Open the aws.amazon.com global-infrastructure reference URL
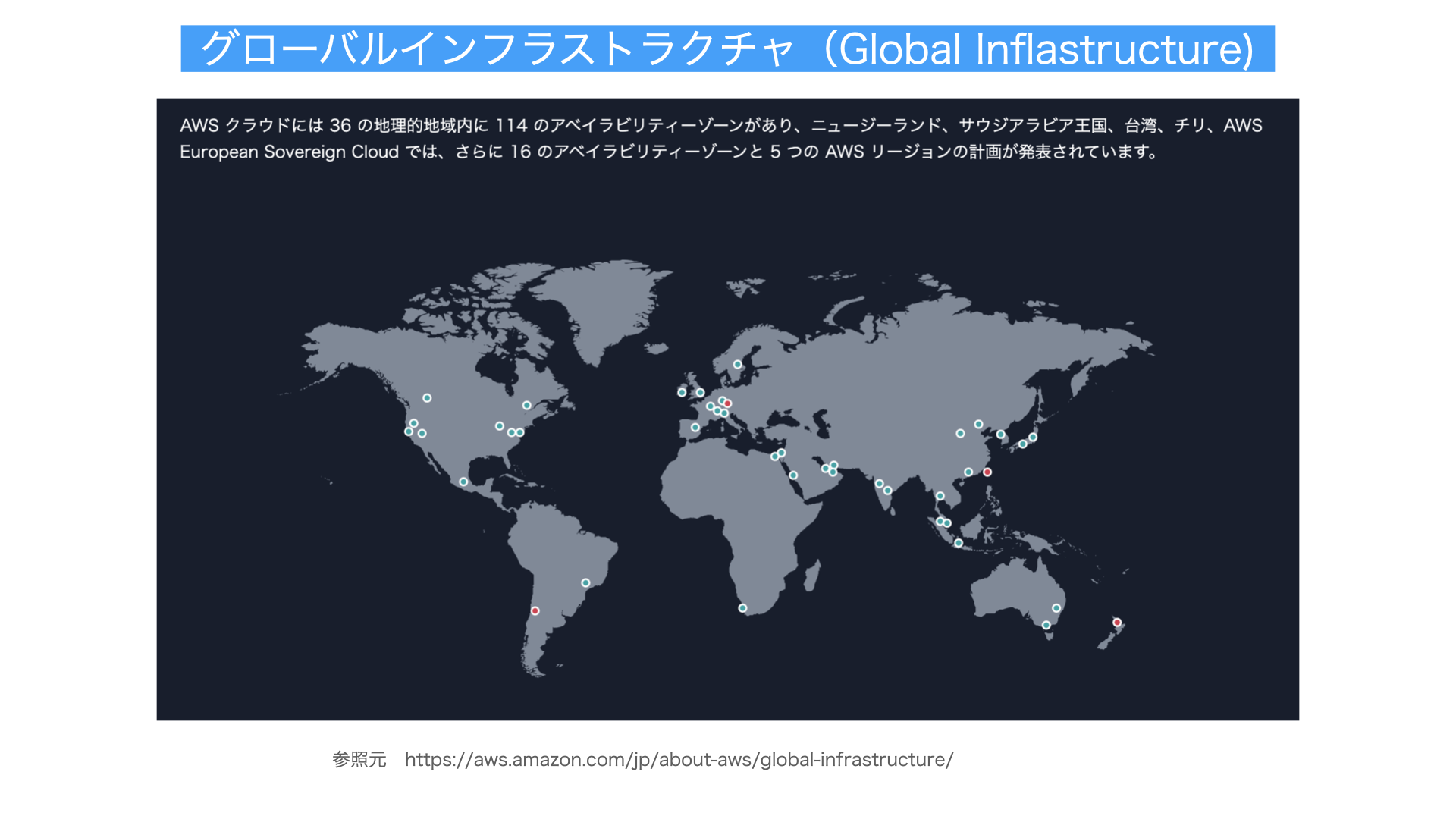Screen dimensions: 1456x819 [679, 759]
